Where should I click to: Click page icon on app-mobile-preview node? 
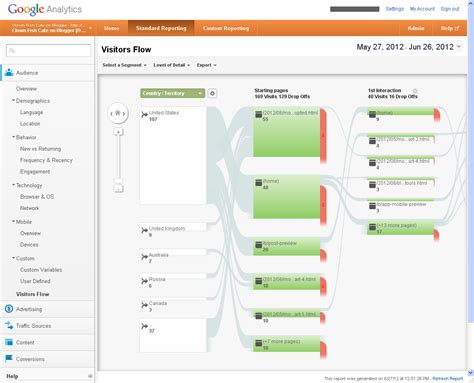click(372, 206)
